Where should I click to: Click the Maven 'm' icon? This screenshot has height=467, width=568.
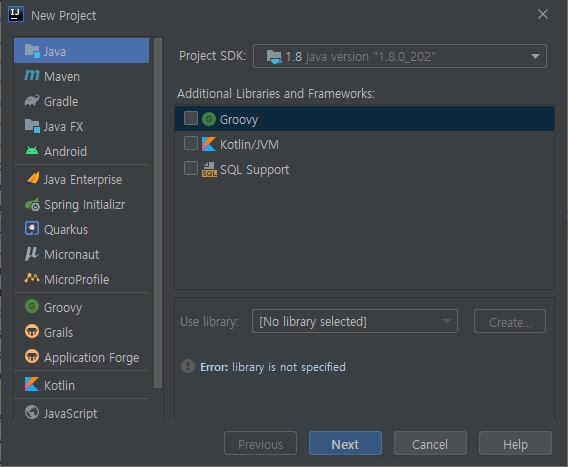click(x=32, y=76)
